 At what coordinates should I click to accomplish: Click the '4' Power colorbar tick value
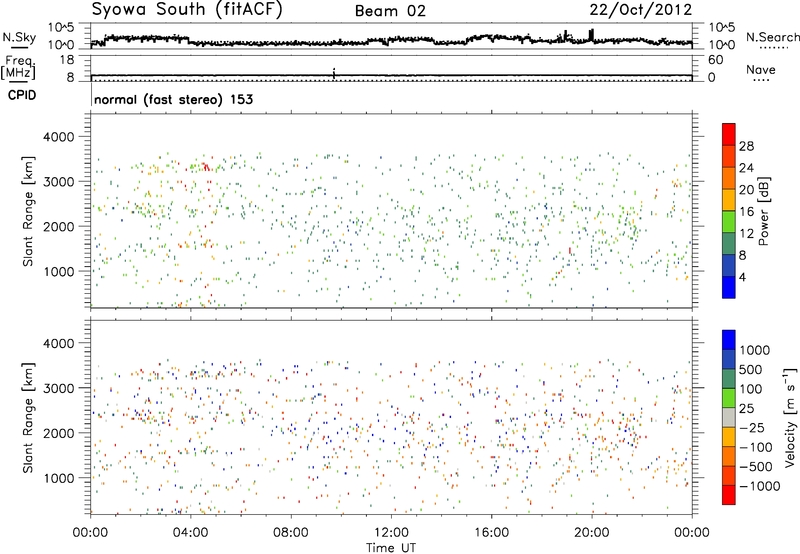[742, 277]
